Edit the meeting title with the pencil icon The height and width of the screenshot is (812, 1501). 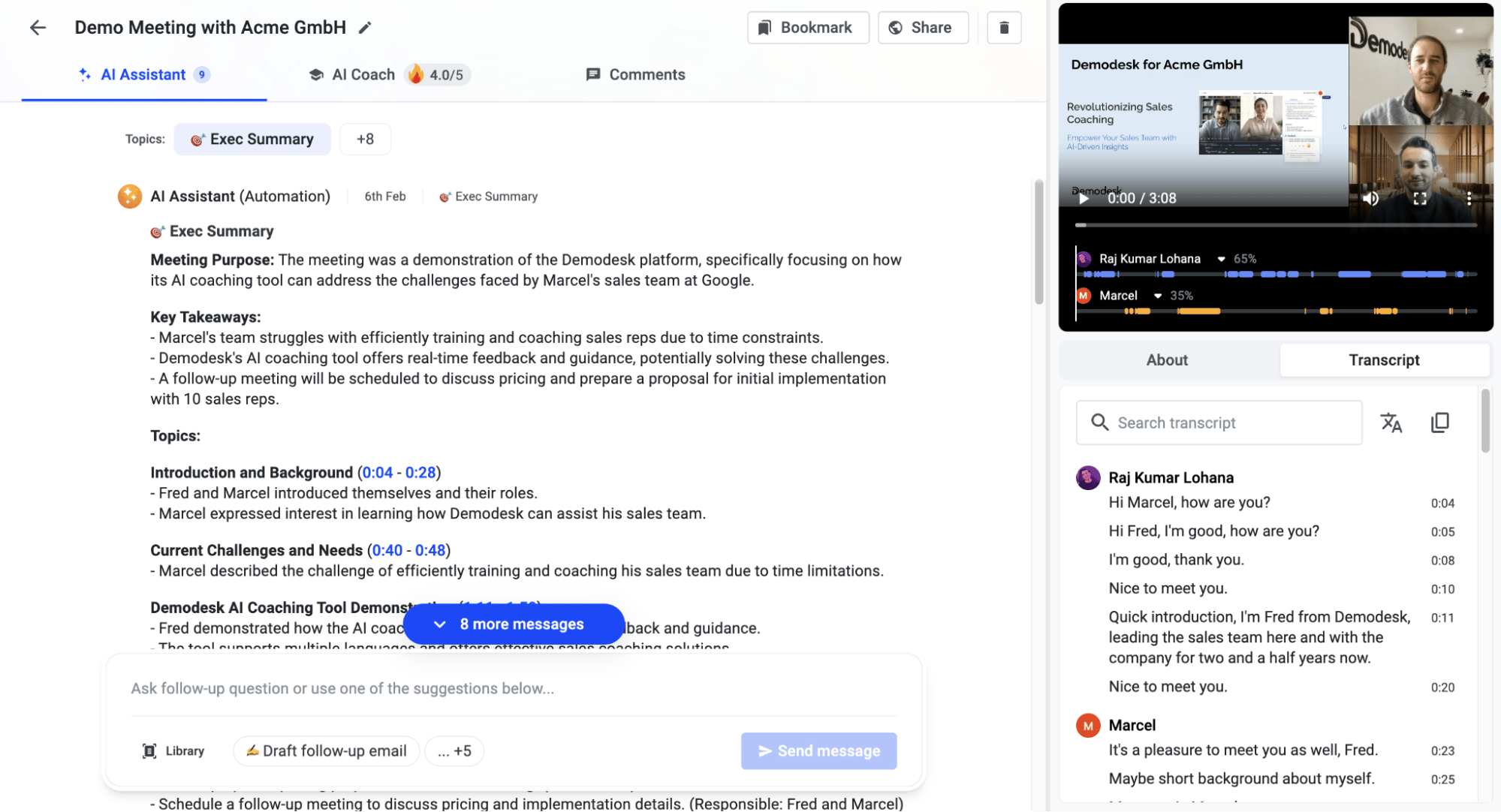tap(365, 28)
